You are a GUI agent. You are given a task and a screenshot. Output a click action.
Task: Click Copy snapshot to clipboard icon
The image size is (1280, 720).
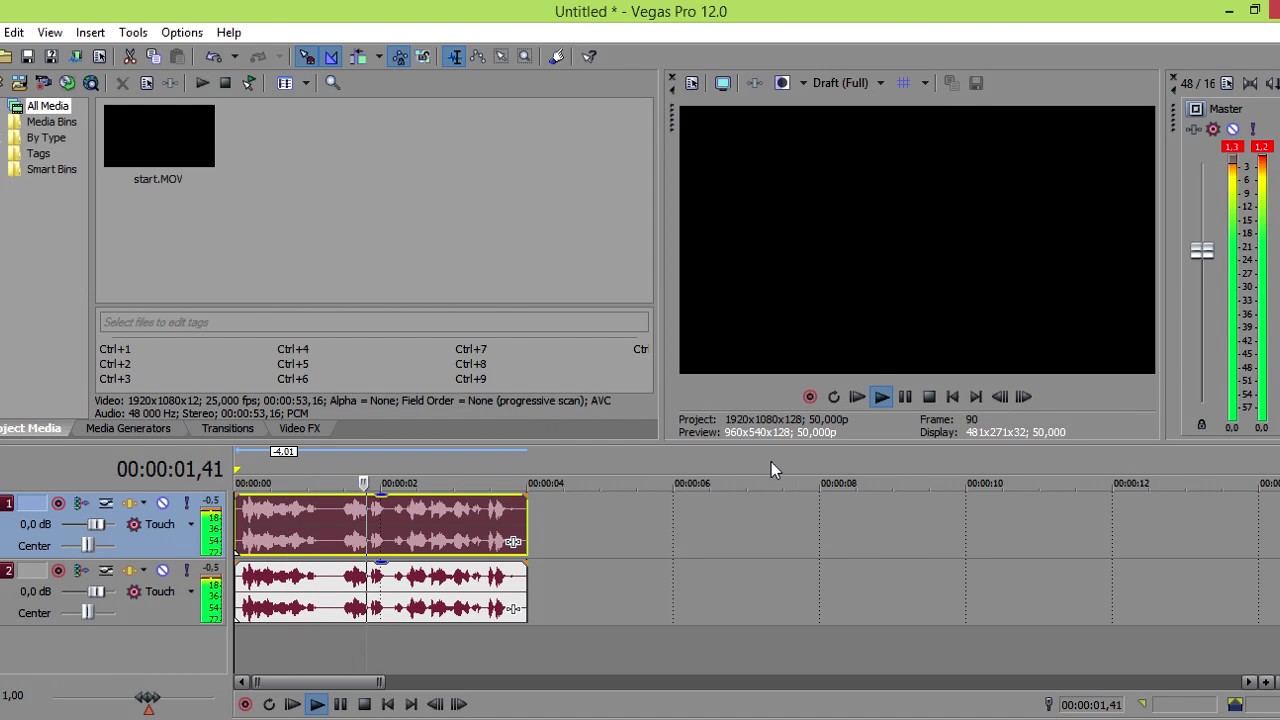click(x=951, y=83)
